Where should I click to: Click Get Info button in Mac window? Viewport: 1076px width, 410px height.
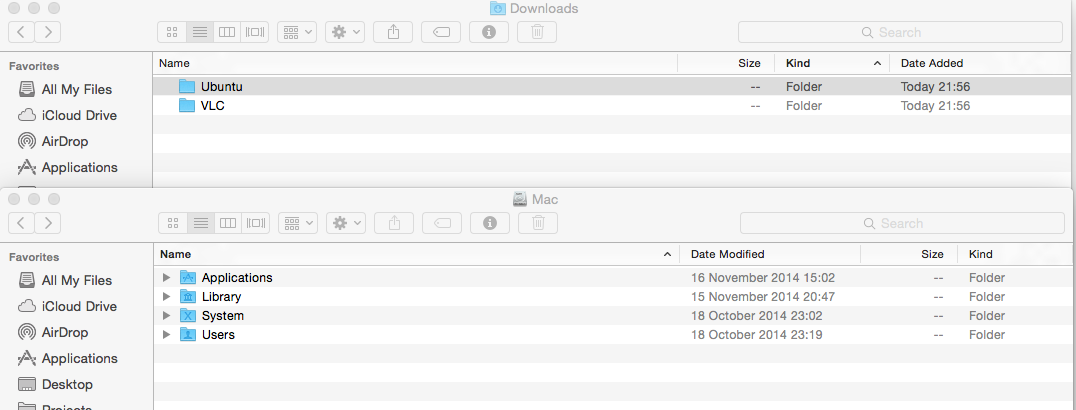pyautogui.click(x=490, y=223)
